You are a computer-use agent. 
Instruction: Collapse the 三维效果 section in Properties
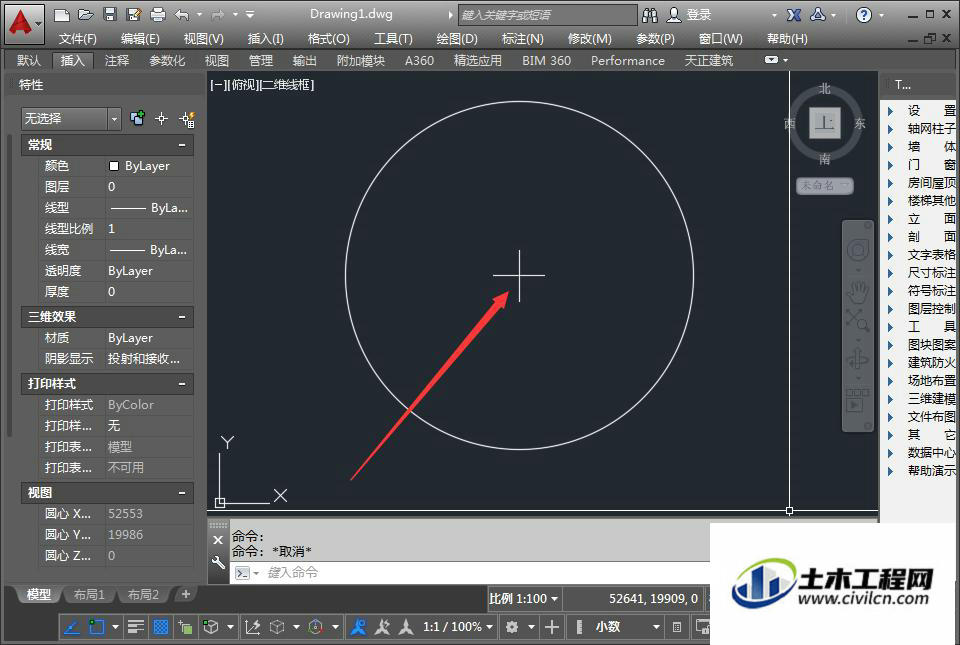tap(182, 317)
